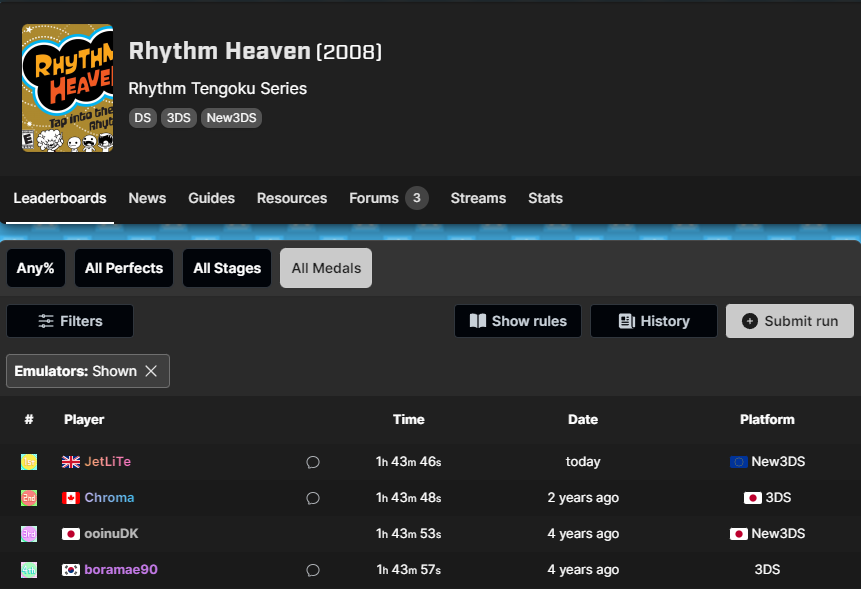Open the 1h 43m 53s run
The height and width of the screenshot is (589, 861).
(x=409, y=534)
